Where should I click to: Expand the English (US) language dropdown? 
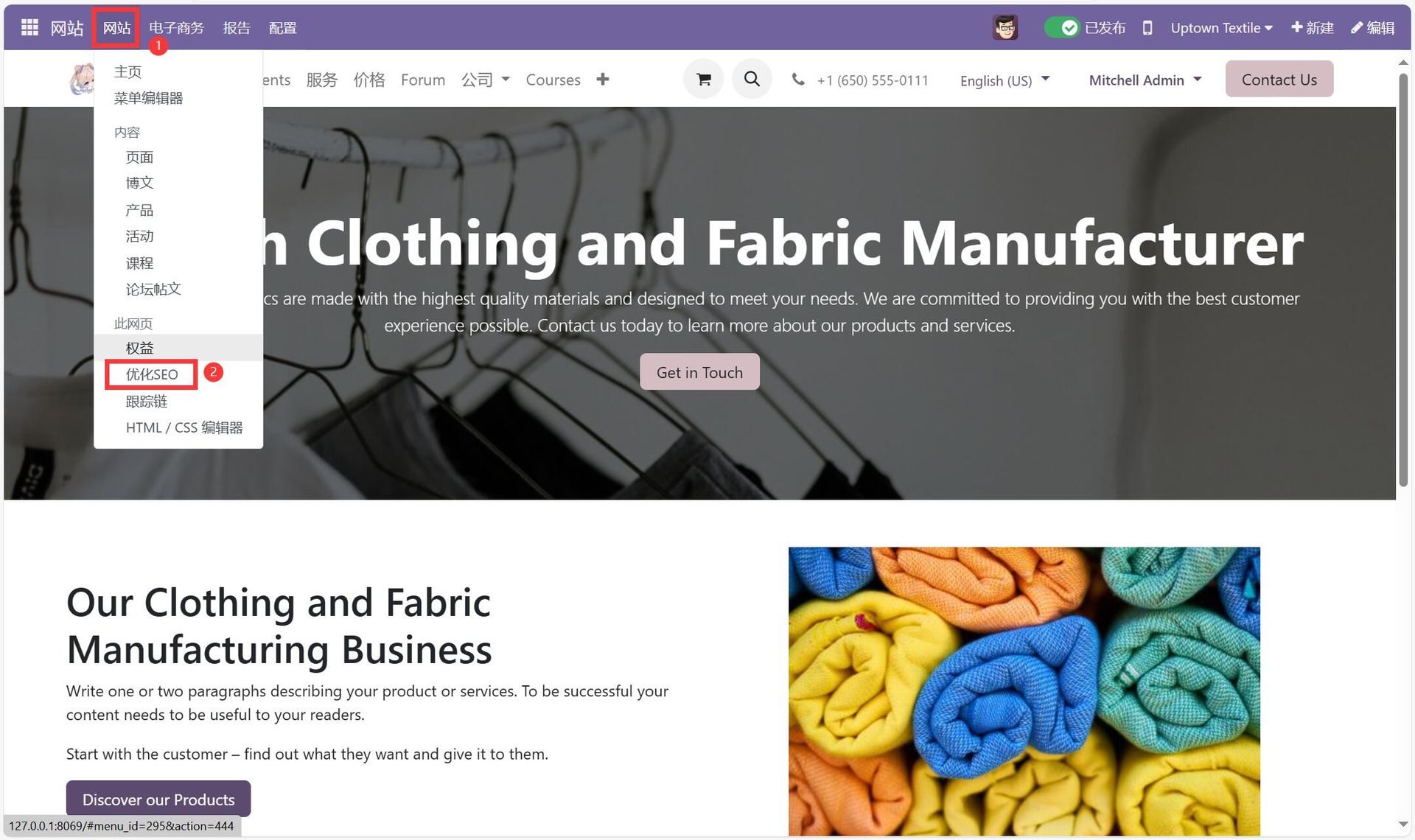pyautogui.click(x=1005, y=80)
